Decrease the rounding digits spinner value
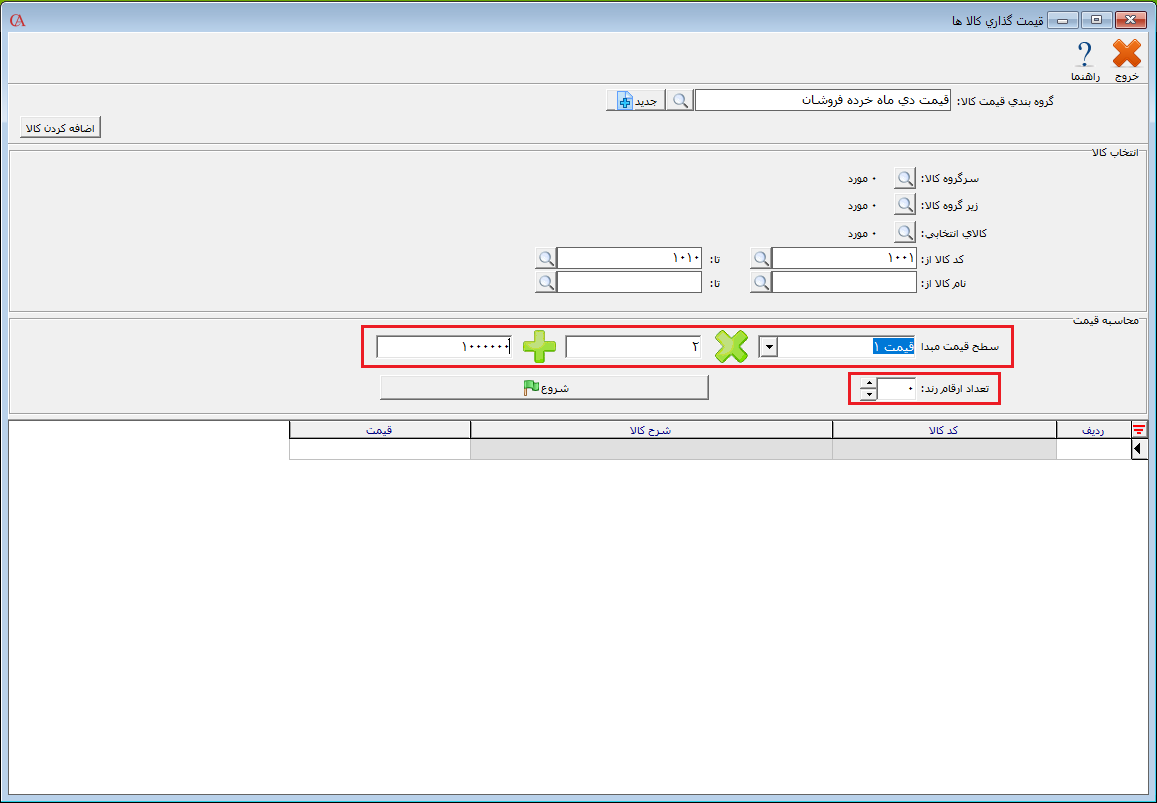Image resolution: width=1157 pixels, height=803 pixels. pos(868,395)
